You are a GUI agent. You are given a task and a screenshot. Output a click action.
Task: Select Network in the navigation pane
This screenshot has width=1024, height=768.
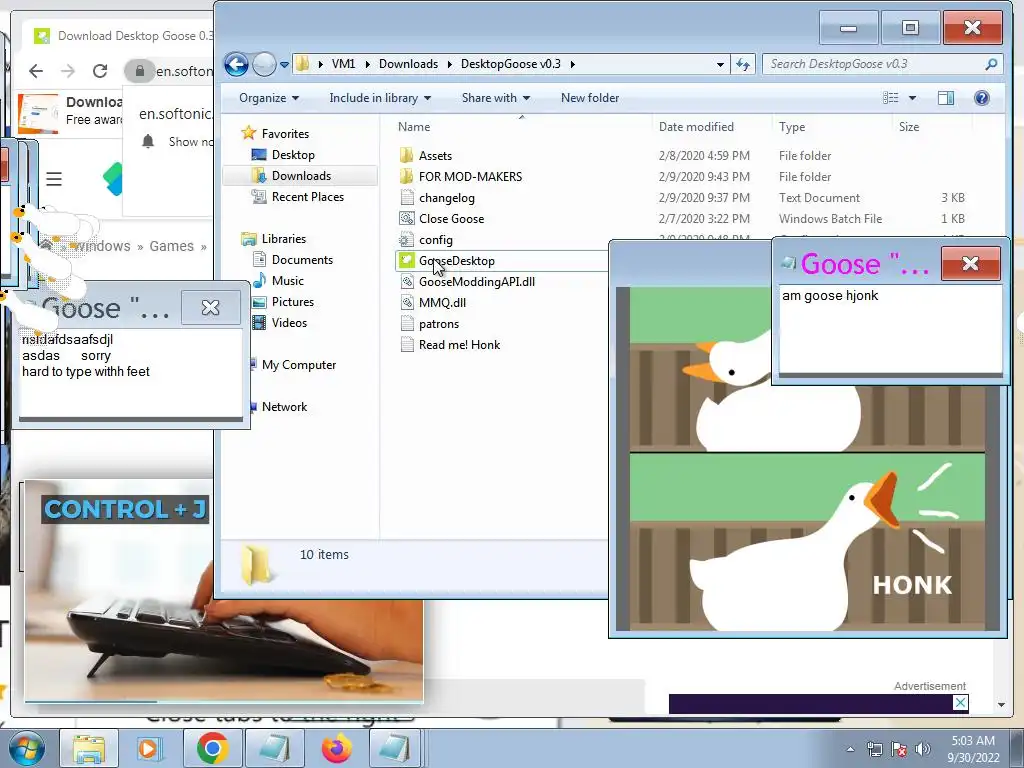[x=284, y=407]
